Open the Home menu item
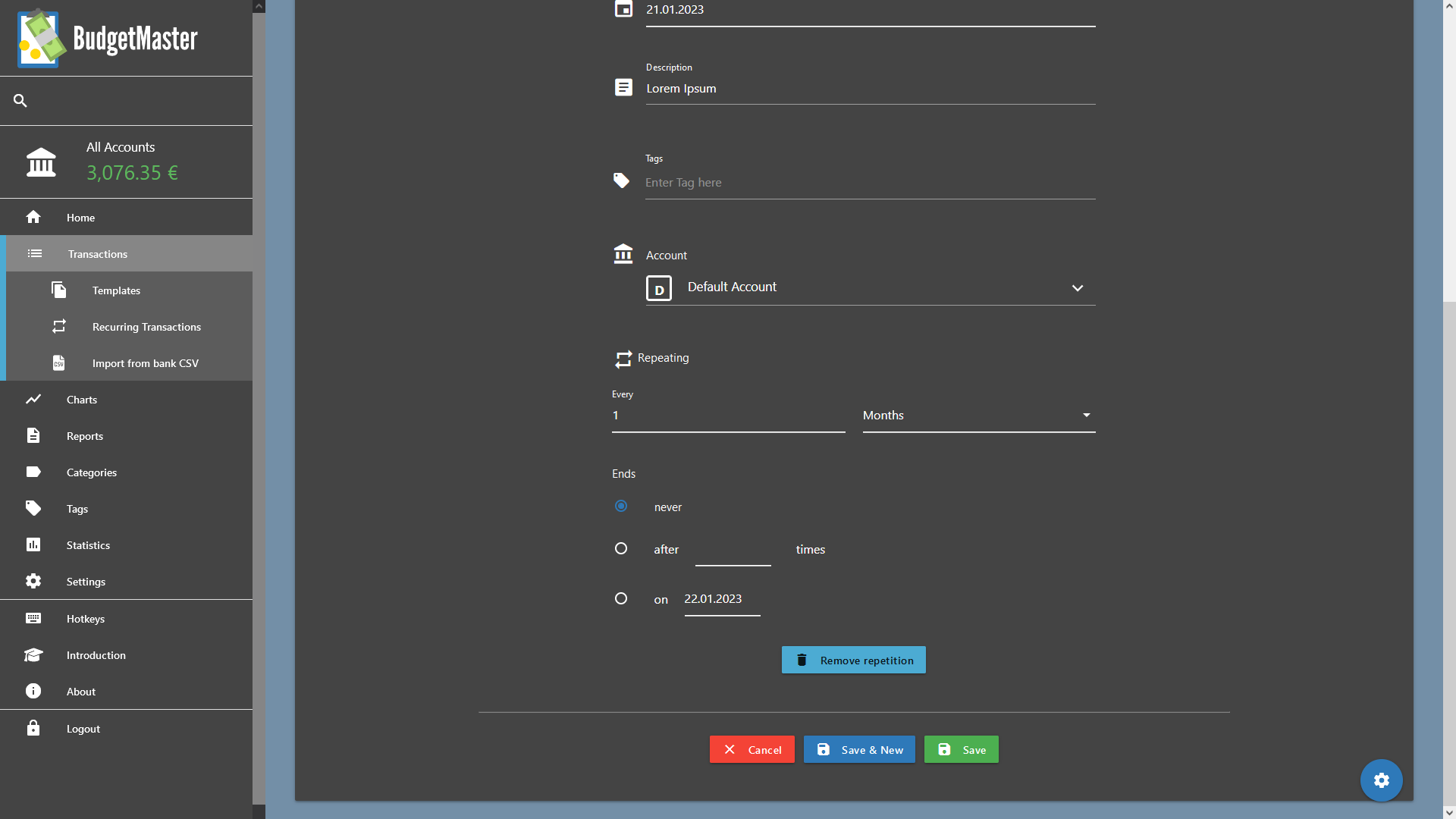Viewport: 1456px width, 819px height. click(126, 217)
